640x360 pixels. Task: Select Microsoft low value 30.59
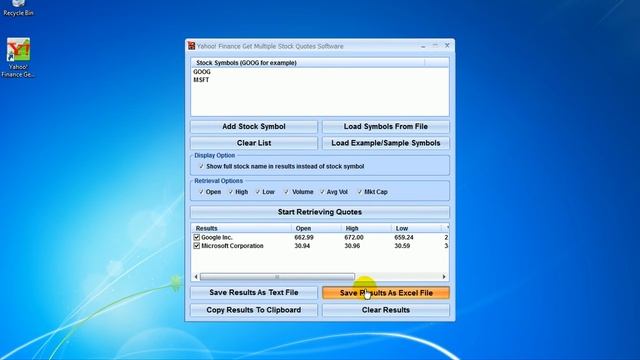[402, 246]
